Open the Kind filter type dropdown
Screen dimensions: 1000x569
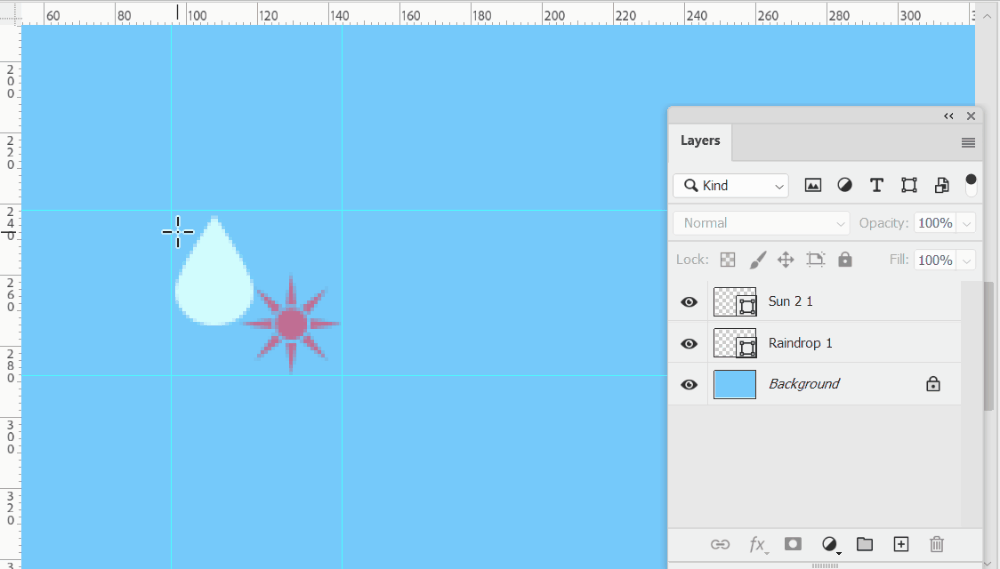click(x=731, y=186)
